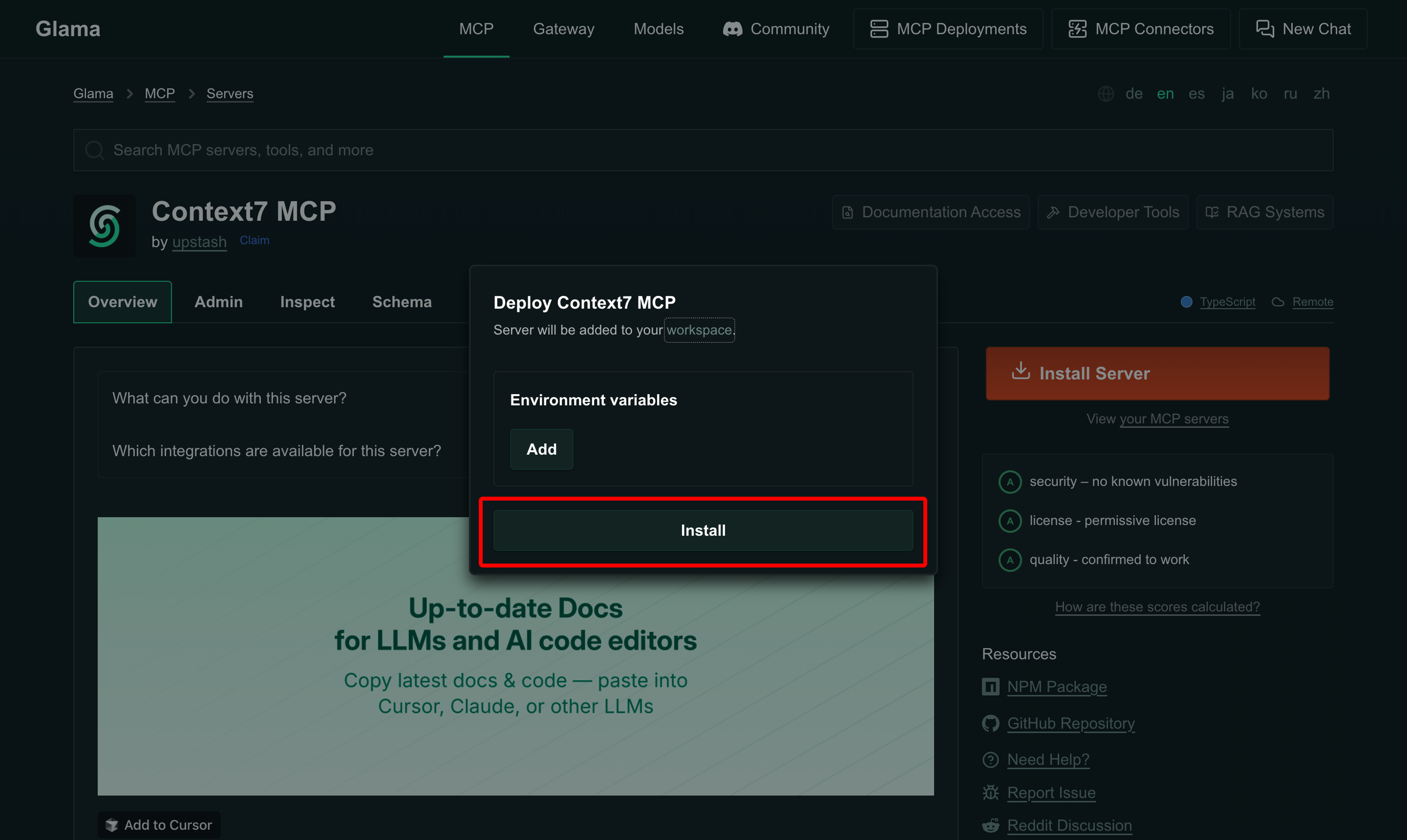
Task: Switch language to German (de)
Action: point(1133,93)
